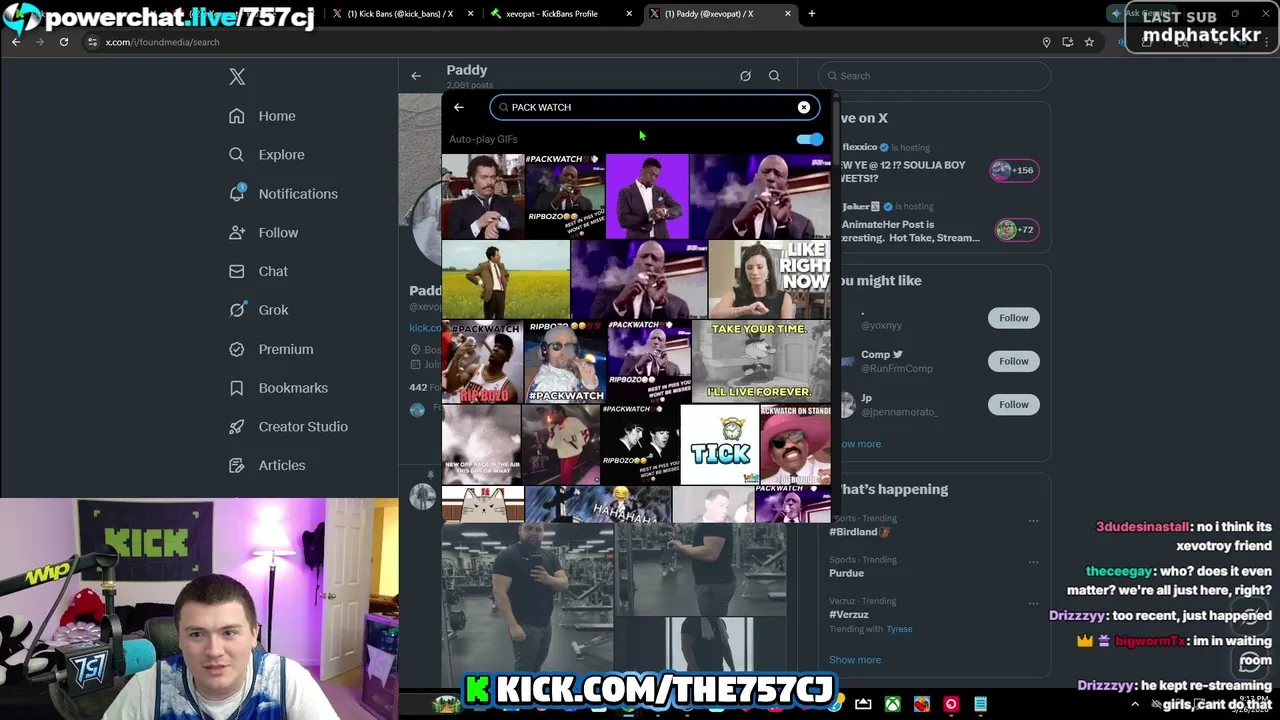The height and width of the screenshot is (720, 1280).
Task: Click Show more under What's happening
Action: (x=855, y=660)
